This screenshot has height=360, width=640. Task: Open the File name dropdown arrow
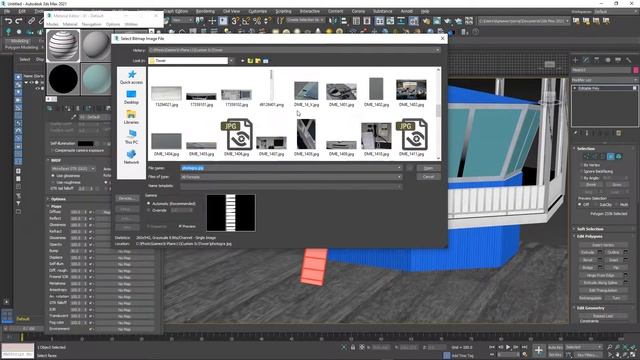point(399,168)
